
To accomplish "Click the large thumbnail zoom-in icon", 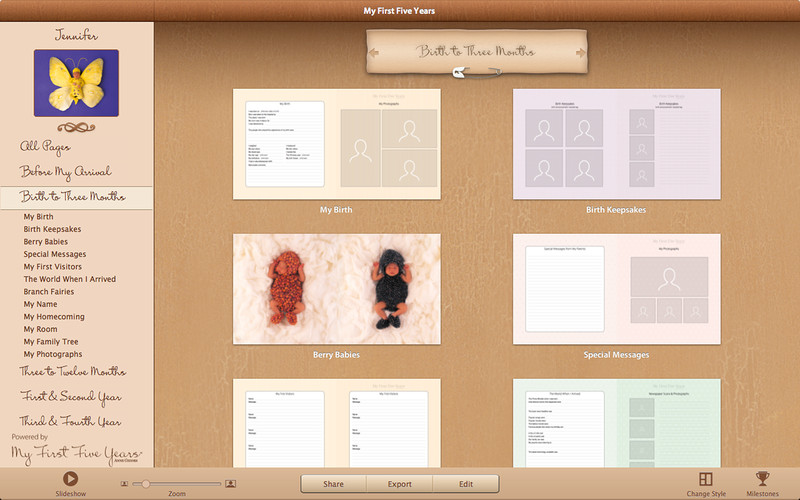I will (x=231, y=483).
